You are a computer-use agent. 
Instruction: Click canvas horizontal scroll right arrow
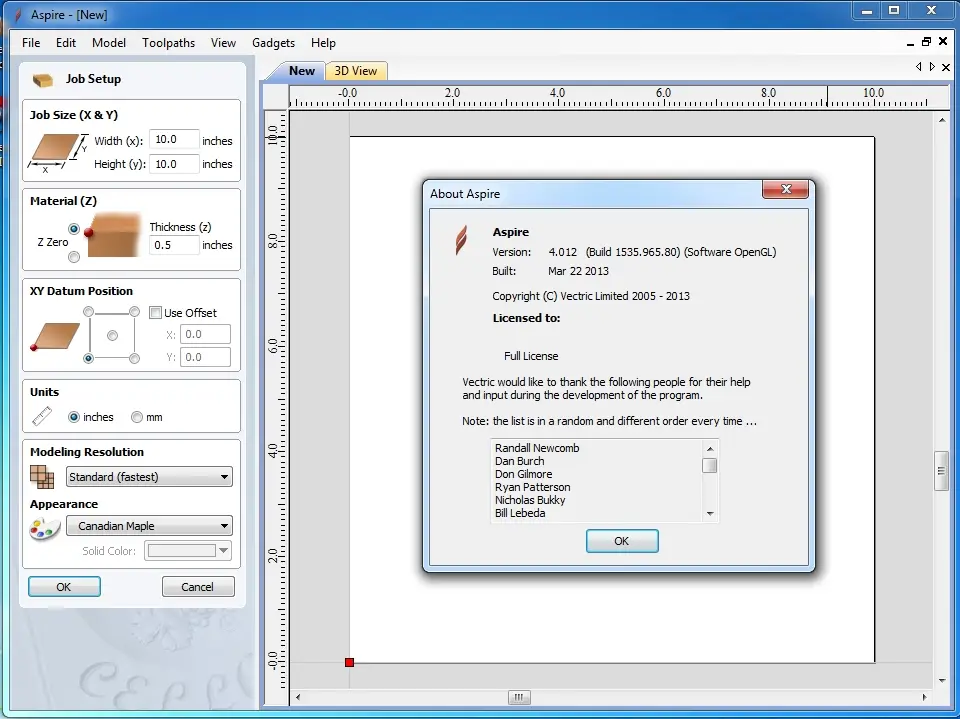coord(924,697)
